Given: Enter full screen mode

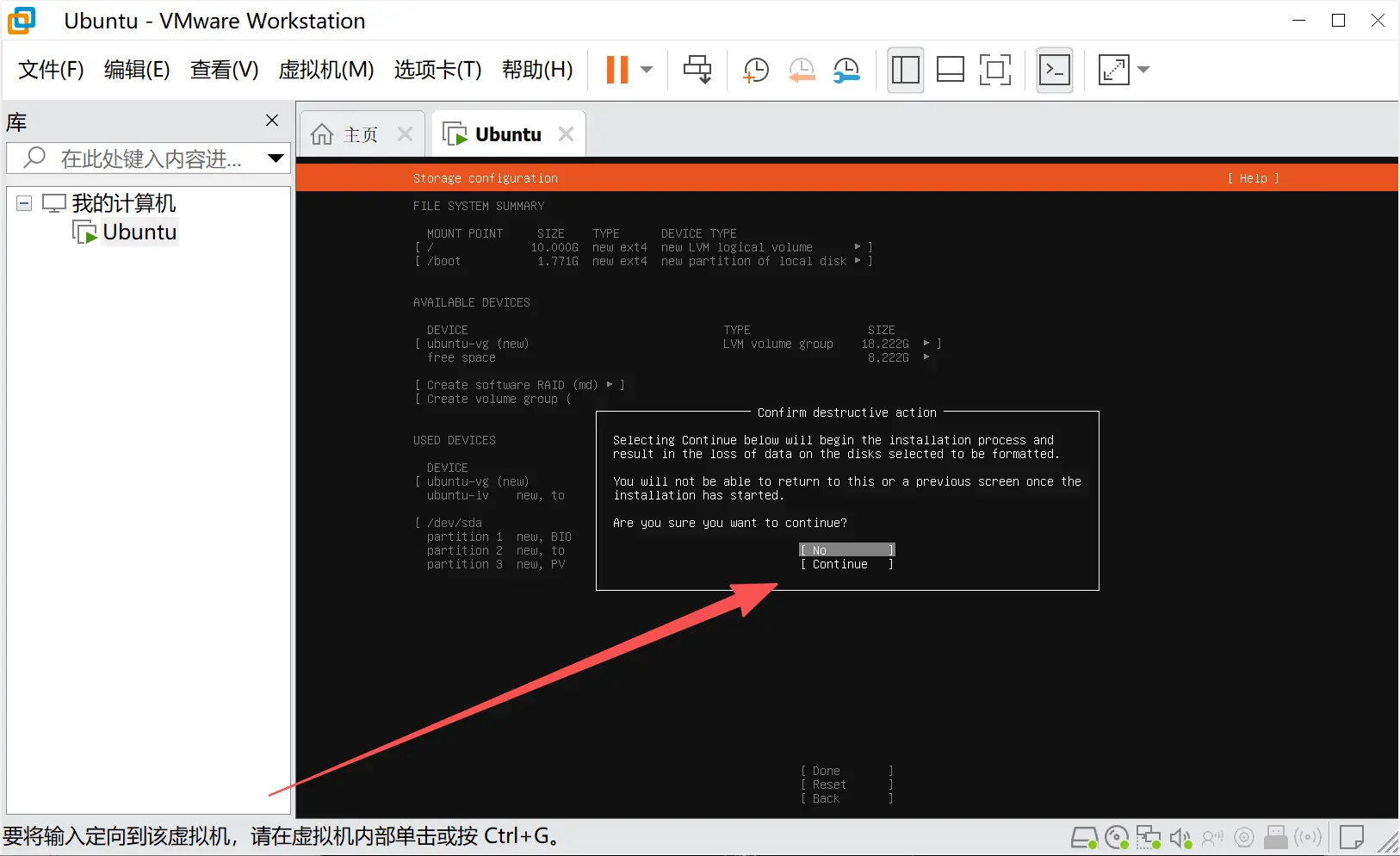Looking at the screenshot, I should coord(994,70).
